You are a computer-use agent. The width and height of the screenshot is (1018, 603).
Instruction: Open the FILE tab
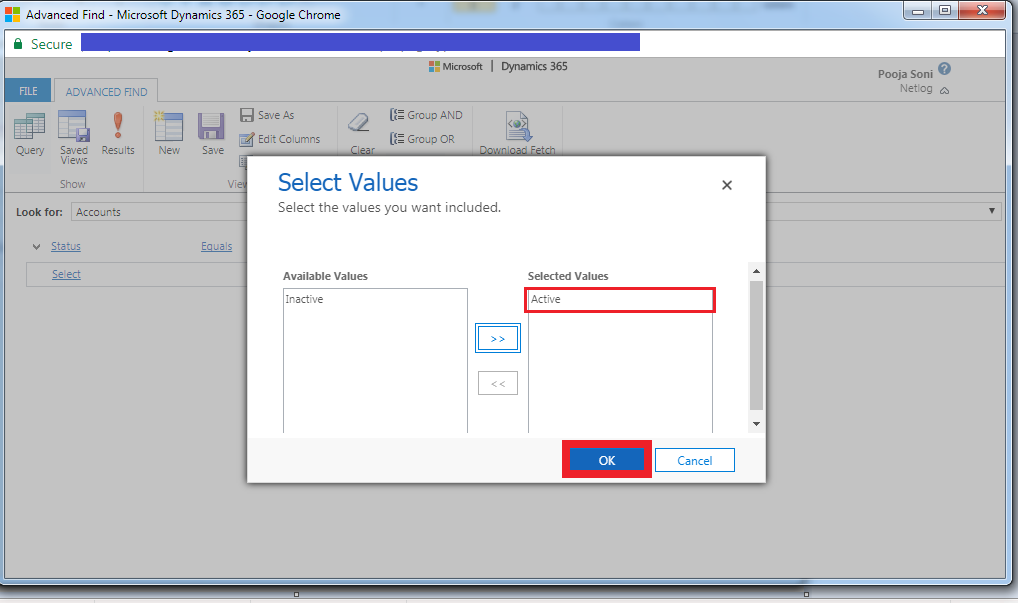tap(28, 91)
